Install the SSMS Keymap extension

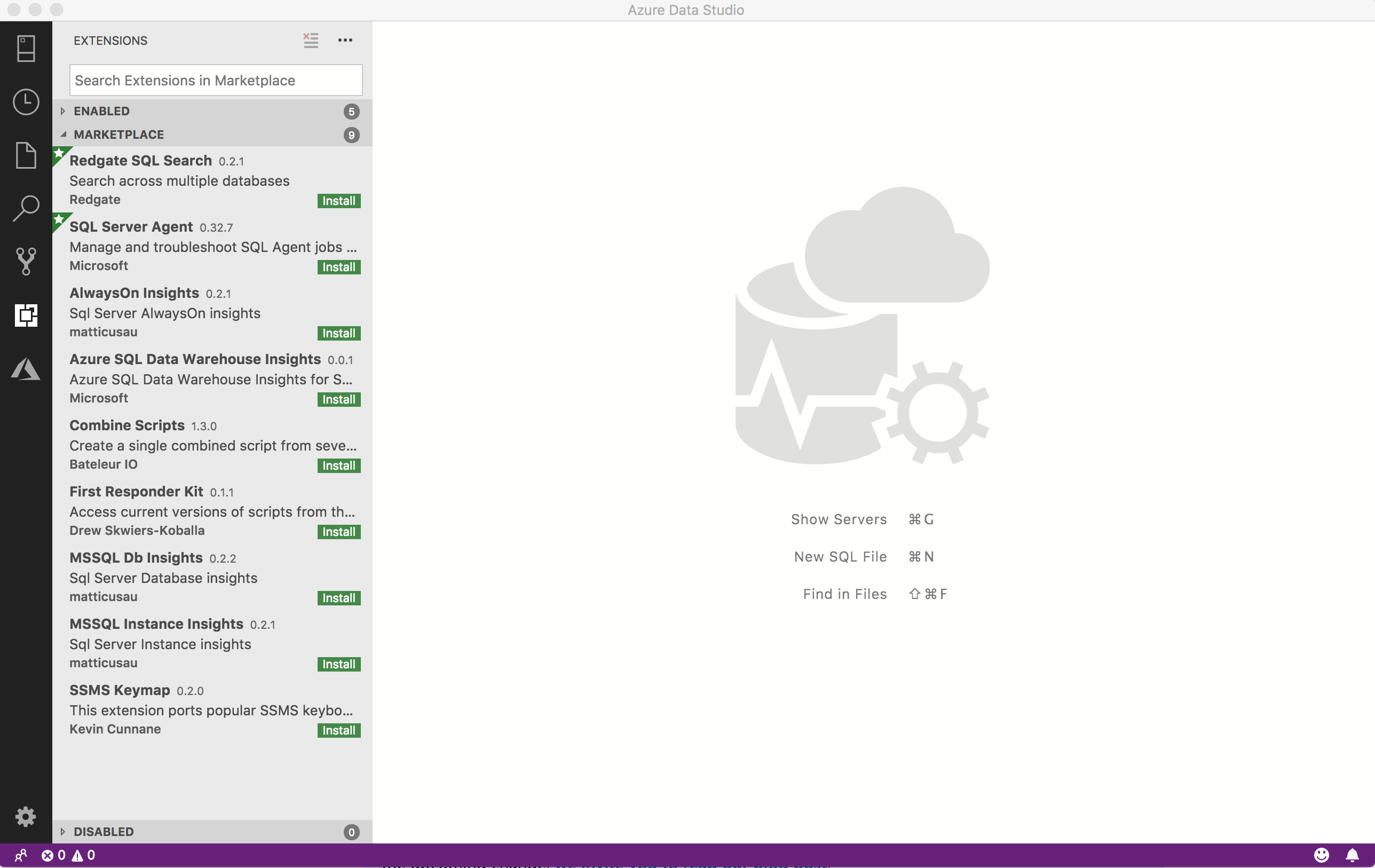click(338, 730)
